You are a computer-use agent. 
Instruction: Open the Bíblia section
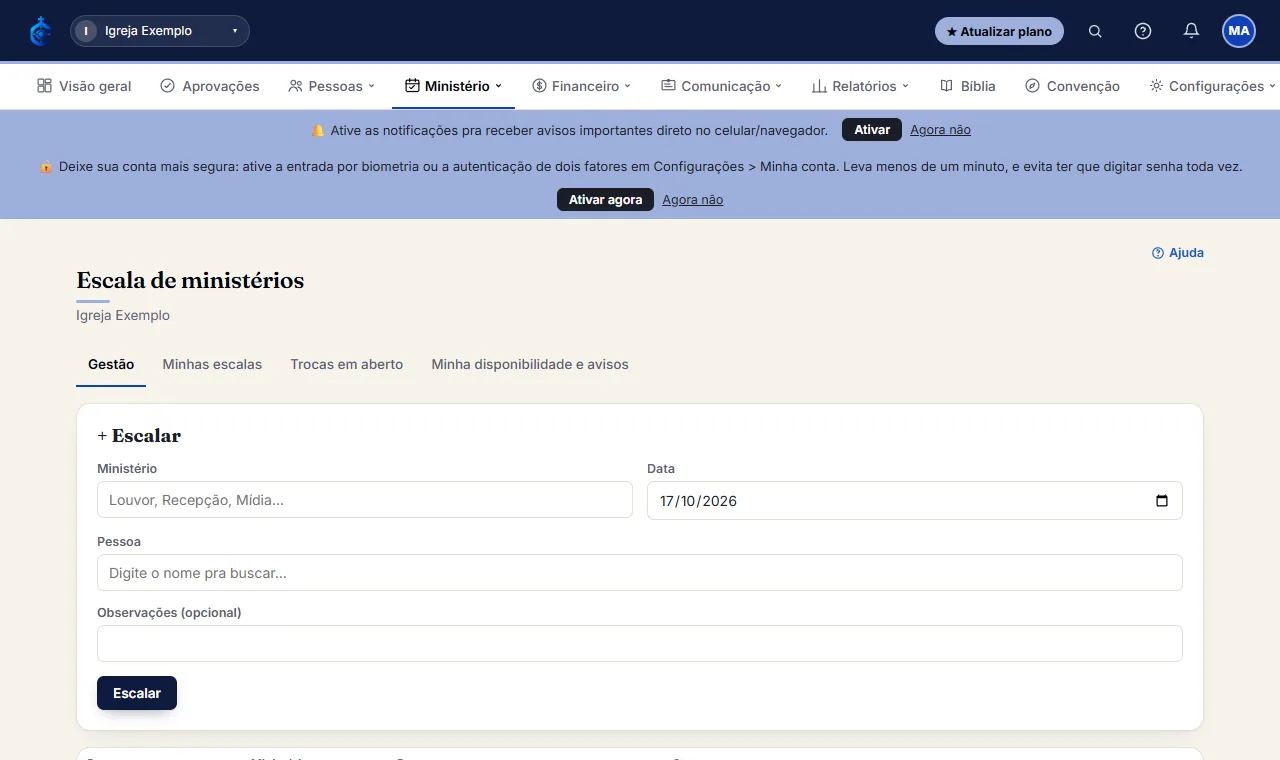968,86
